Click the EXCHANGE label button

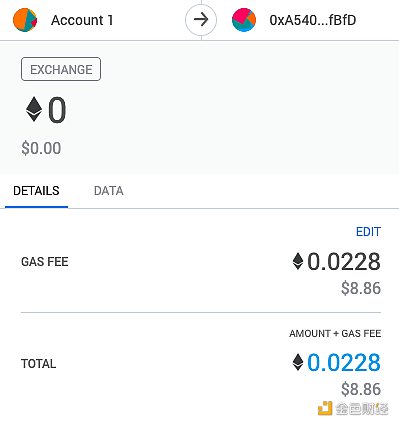pyautogui.click(x=61, y=69)
